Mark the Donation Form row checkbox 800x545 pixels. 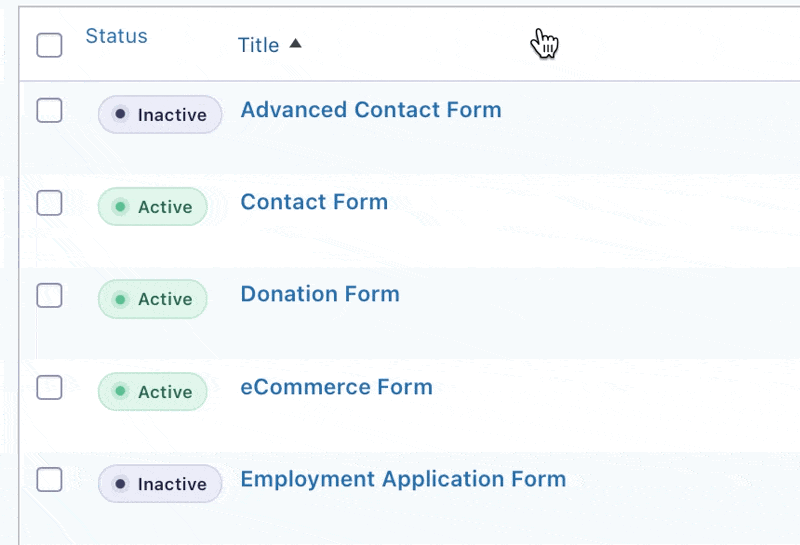tap(49, 295)
